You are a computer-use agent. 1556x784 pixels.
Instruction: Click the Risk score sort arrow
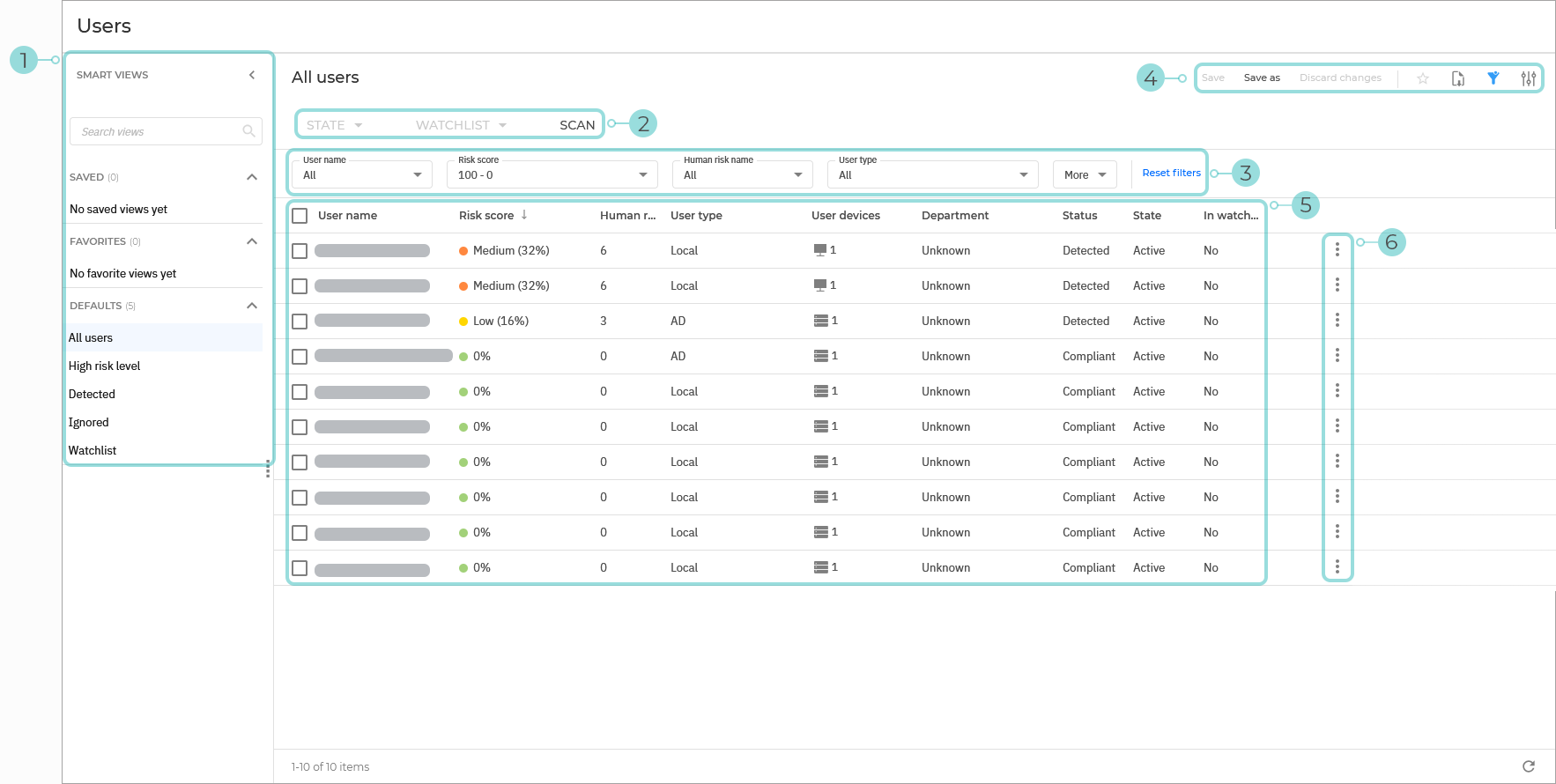click(x=524, y=214)
